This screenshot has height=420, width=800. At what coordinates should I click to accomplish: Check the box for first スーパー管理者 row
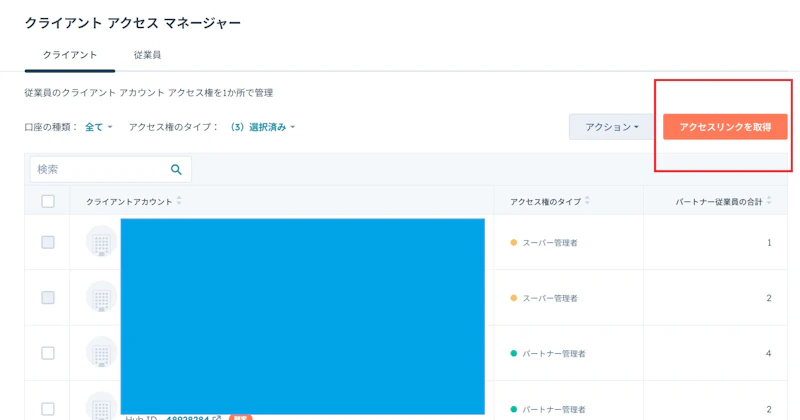[x=48, y=242]
